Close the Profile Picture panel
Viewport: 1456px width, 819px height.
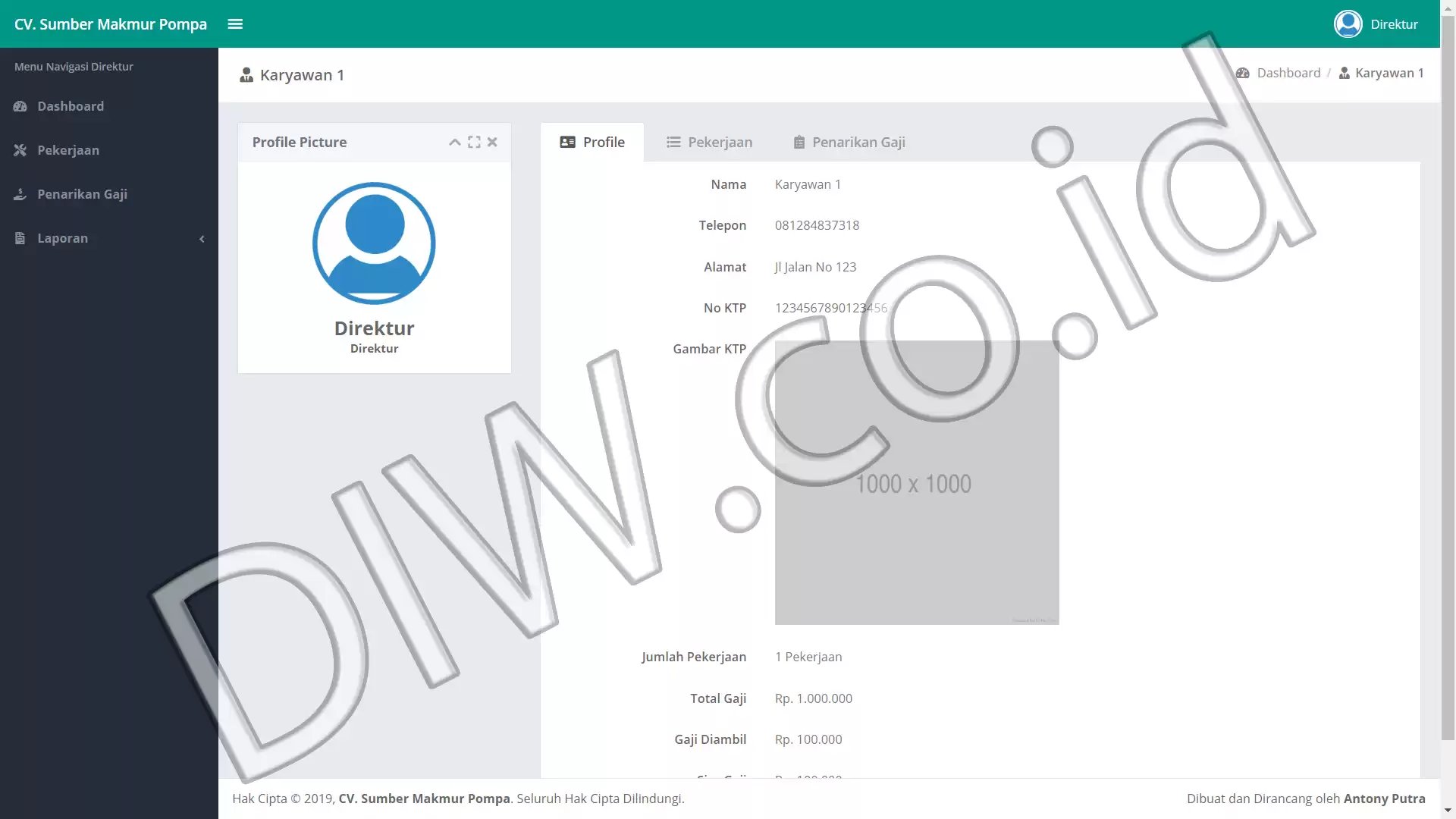click(x=492, y=142)
